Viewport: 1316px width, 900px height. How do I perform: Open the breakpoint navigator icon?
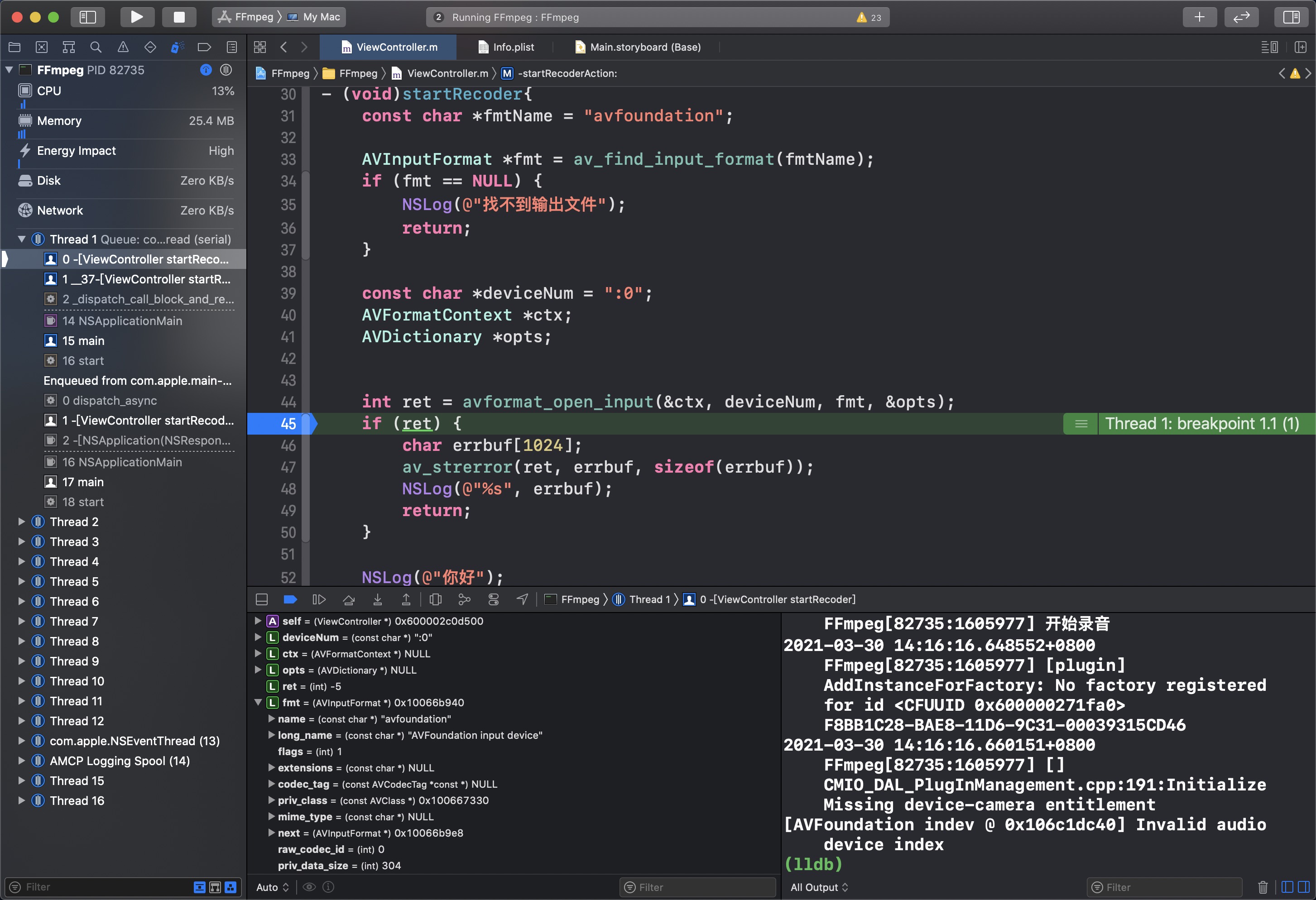click(x=204, y=47)
